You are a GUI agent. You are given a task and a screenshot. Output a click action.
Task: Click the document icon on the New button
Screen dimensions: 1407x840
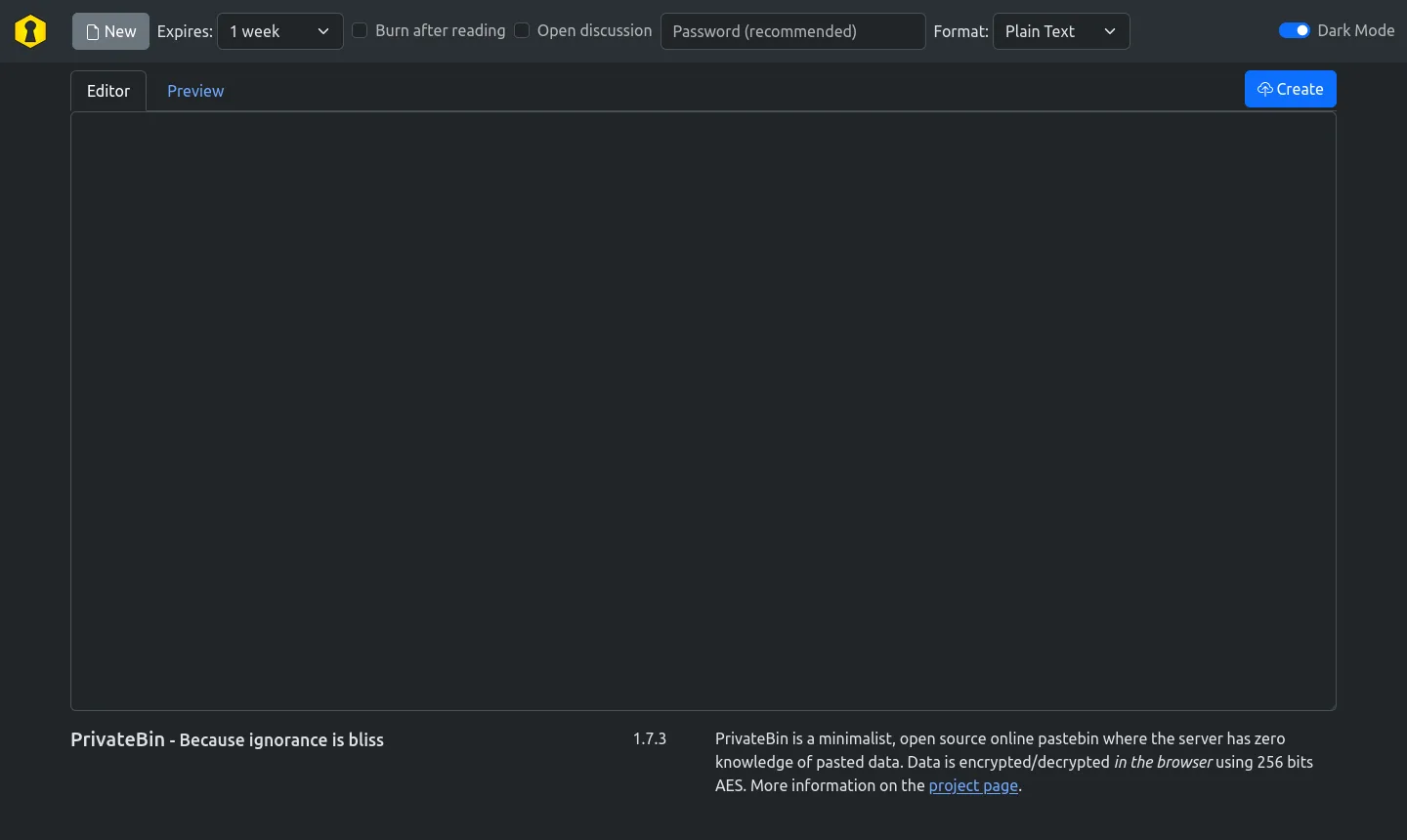click(x=90, y=30)
